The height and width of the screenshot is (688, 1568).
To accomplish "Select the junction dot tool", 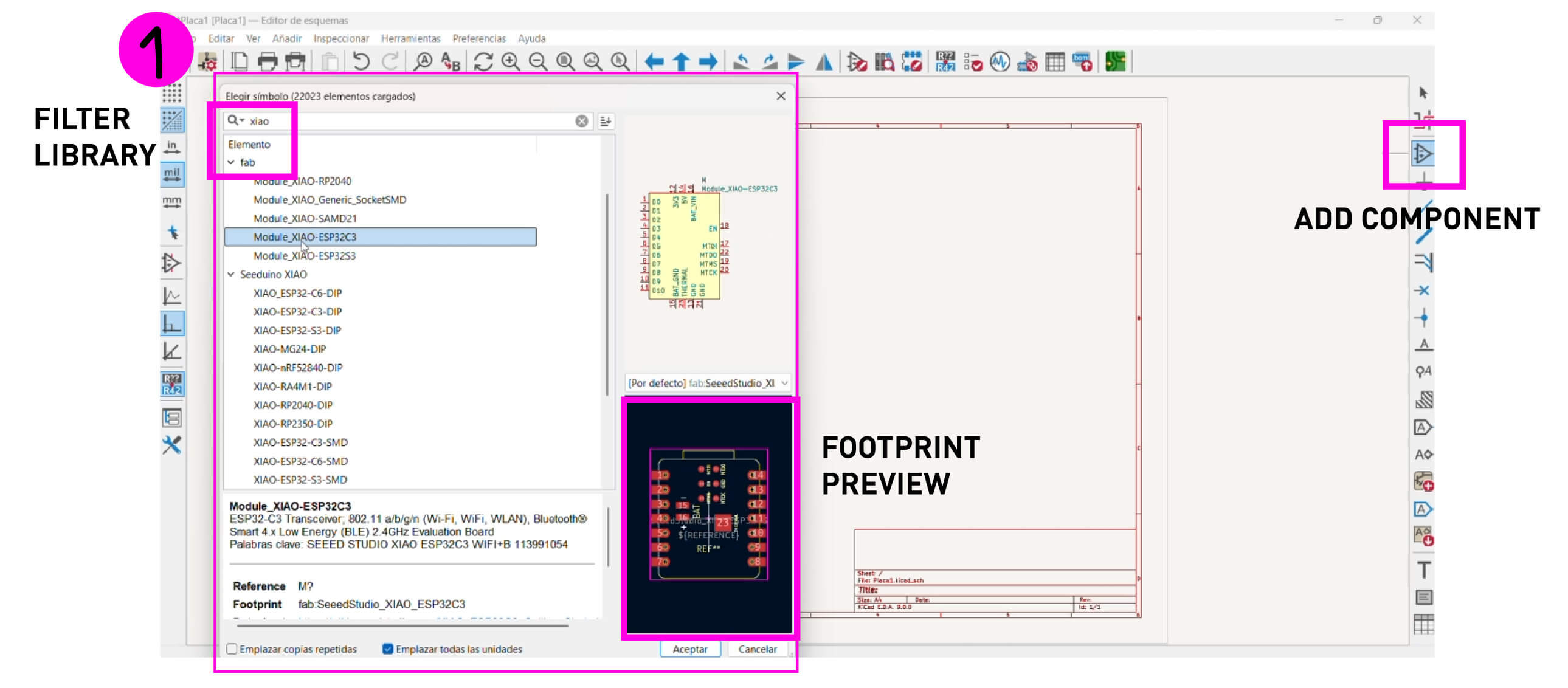I will point(1423,317).
